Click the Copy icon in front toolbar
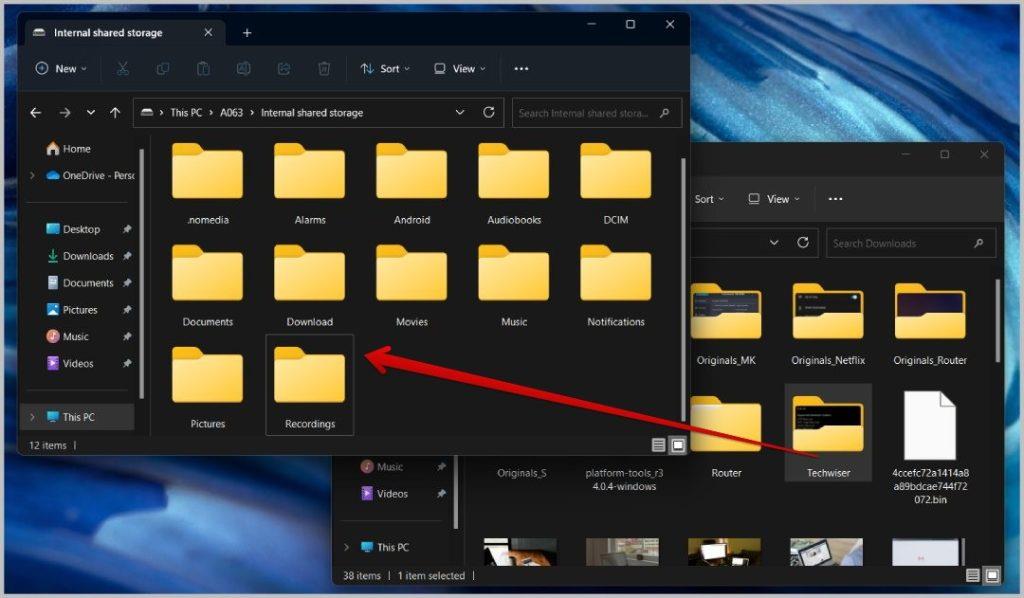This screenshot has height=598, width=1024. (x=163, y=69)
